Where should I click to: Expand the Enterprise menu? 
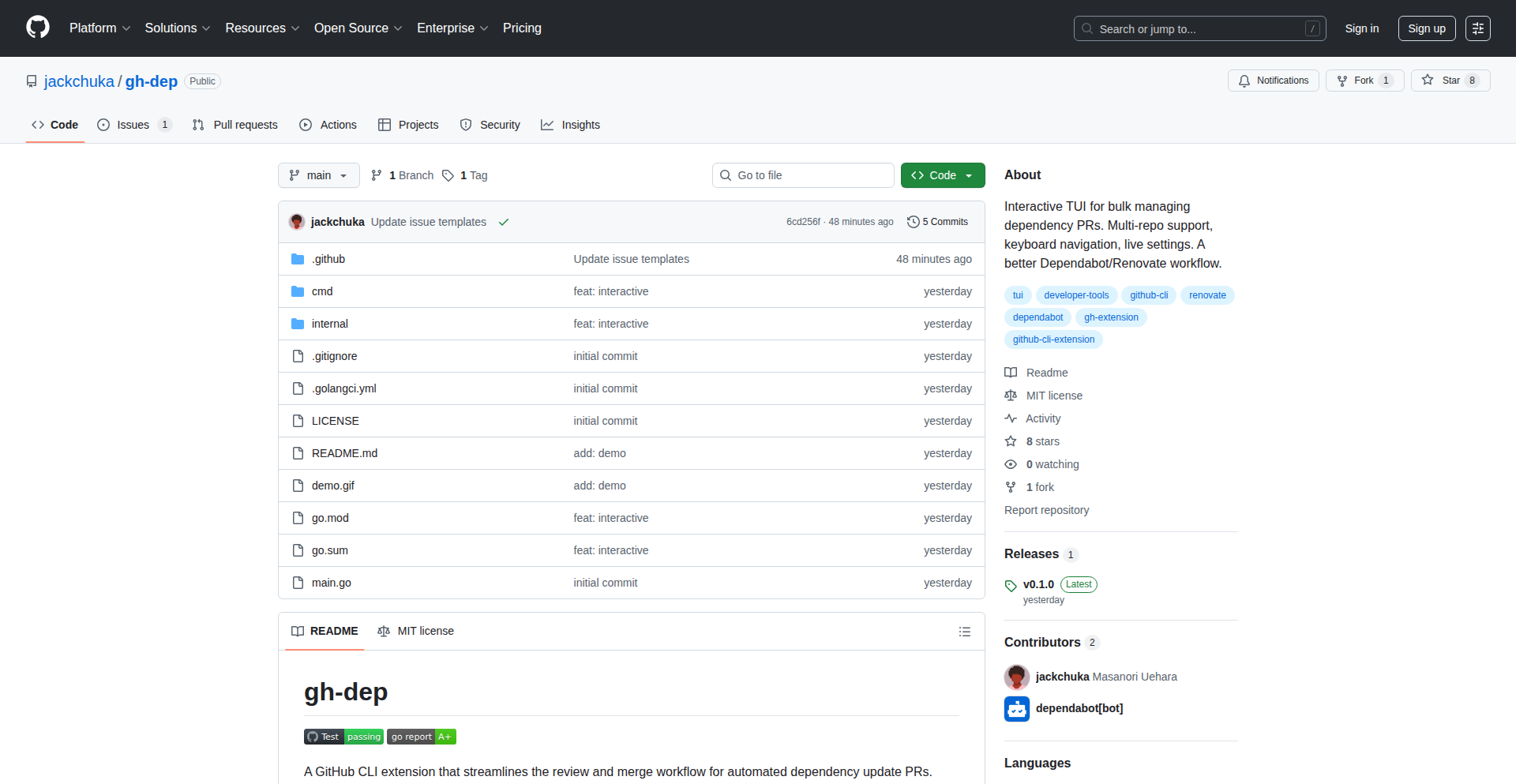pos(452,28)
